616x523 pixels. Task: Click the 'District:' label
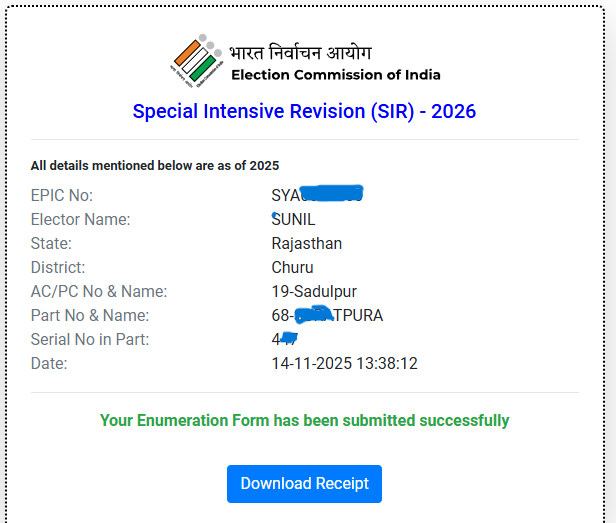pyautogui.click(x=58, y=268)
